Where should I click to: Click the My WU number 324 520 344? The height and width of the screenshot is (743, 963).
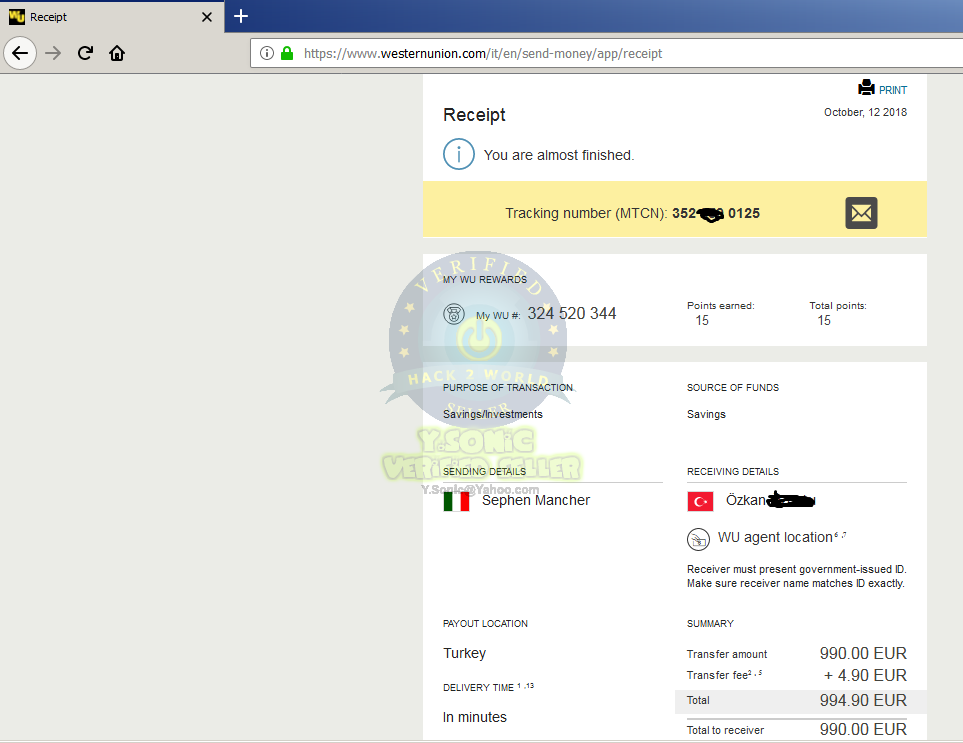pos(572,313)
